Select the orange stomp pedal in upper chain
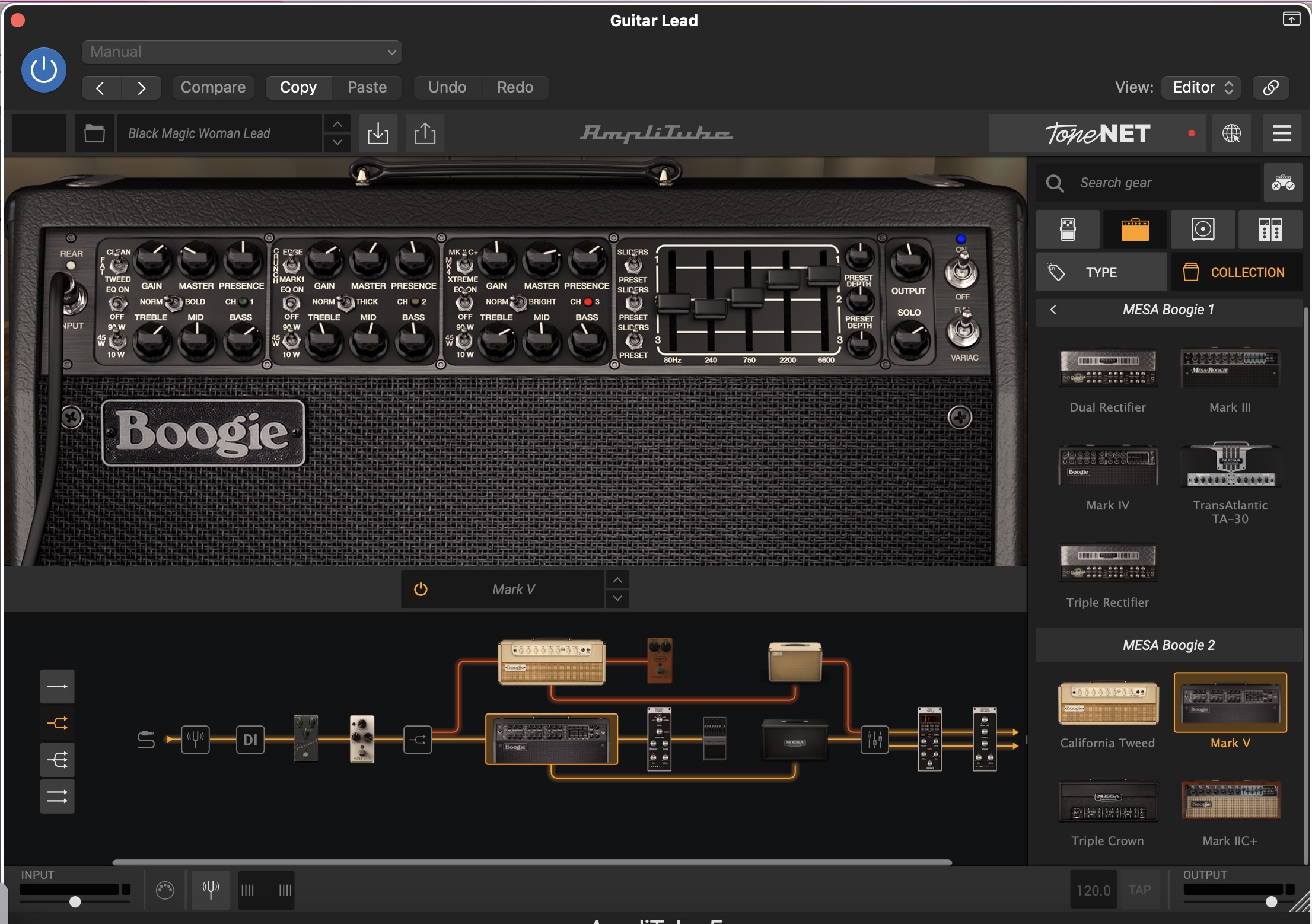 pos(660,659)
